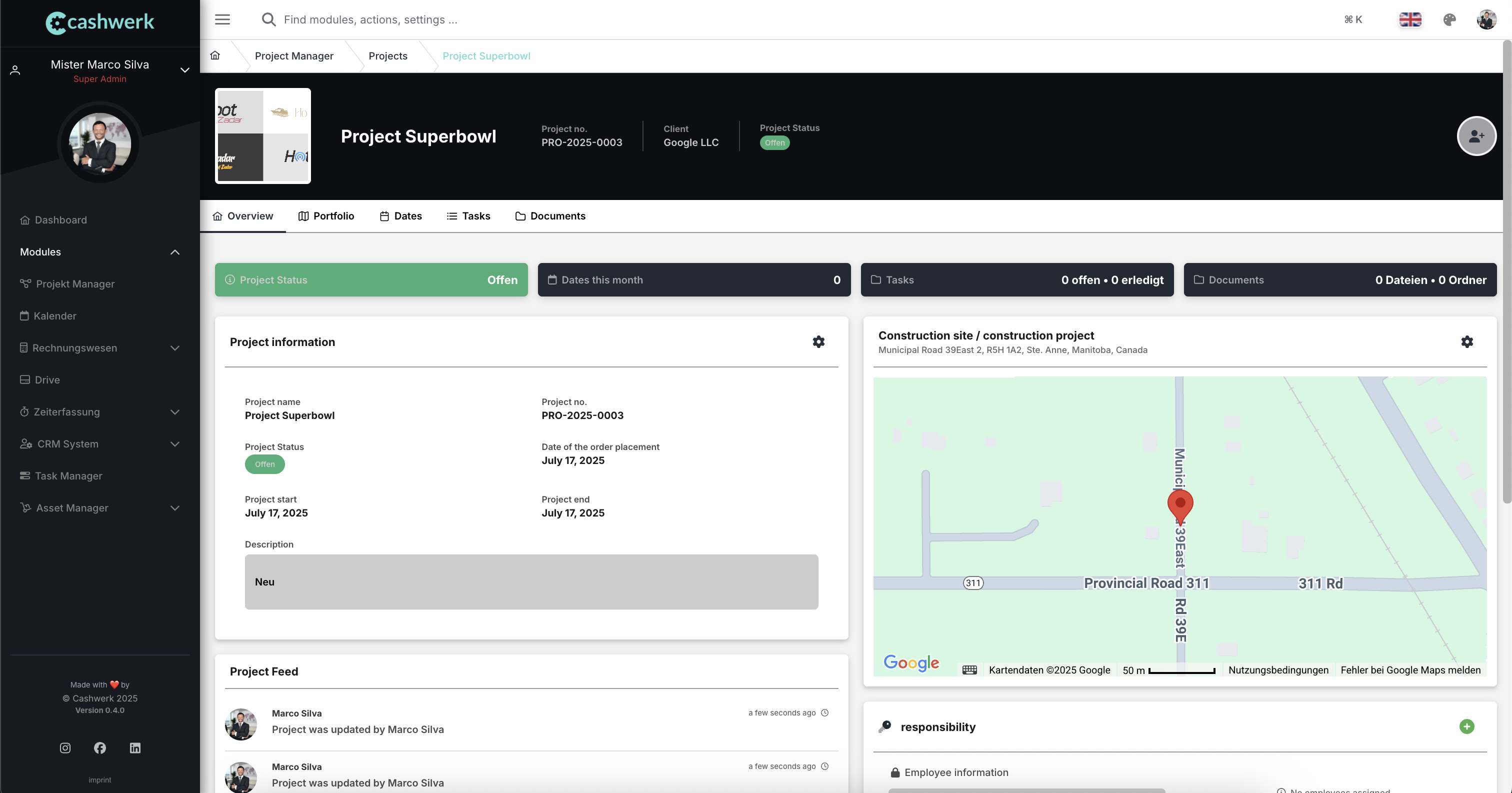Click the Google logo on the map

pyautogui.click(x=911, y=662)
